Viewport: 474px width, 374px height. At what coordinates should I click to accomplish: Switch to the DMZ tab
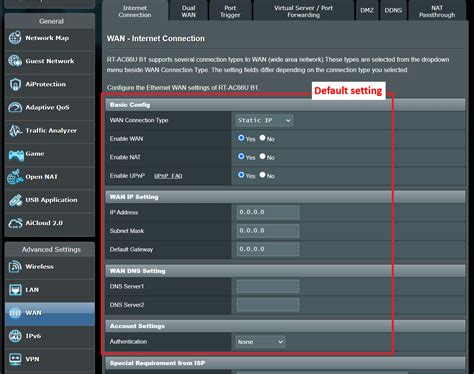(367, 11)
